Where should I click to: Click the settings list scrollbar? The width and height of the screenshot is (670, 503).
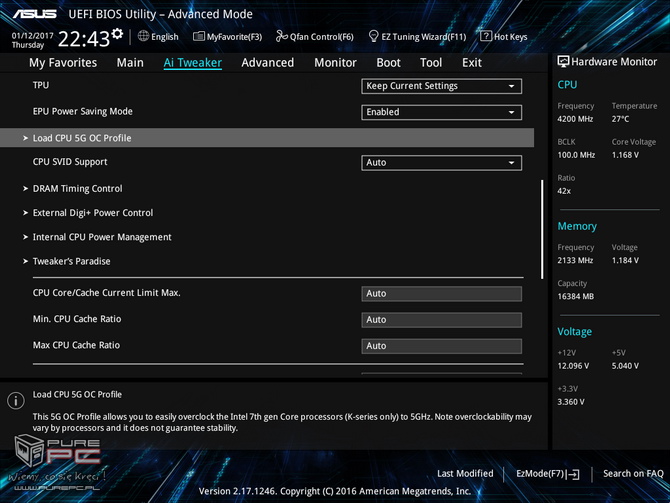point(542,229)
